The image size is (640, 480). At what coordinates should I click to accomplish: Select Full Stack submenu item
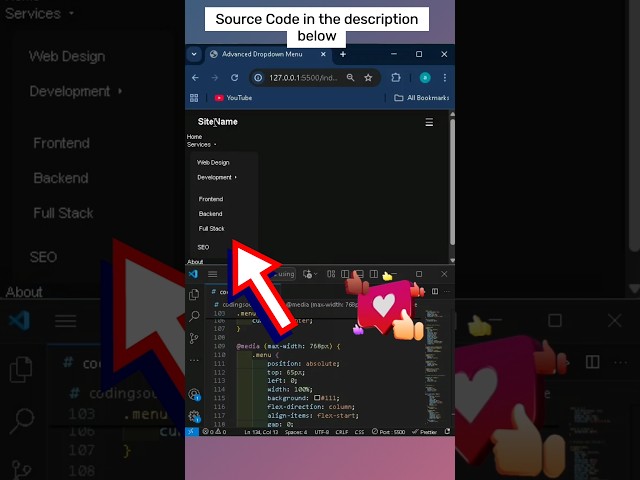click(211, 229)
